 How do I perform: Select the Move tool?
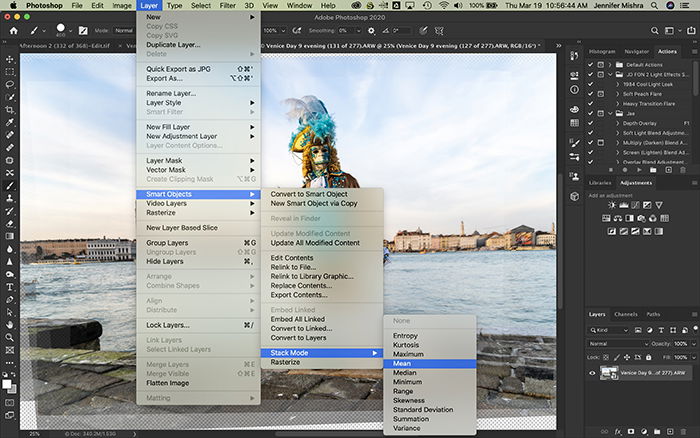click(x=9, y=59)
